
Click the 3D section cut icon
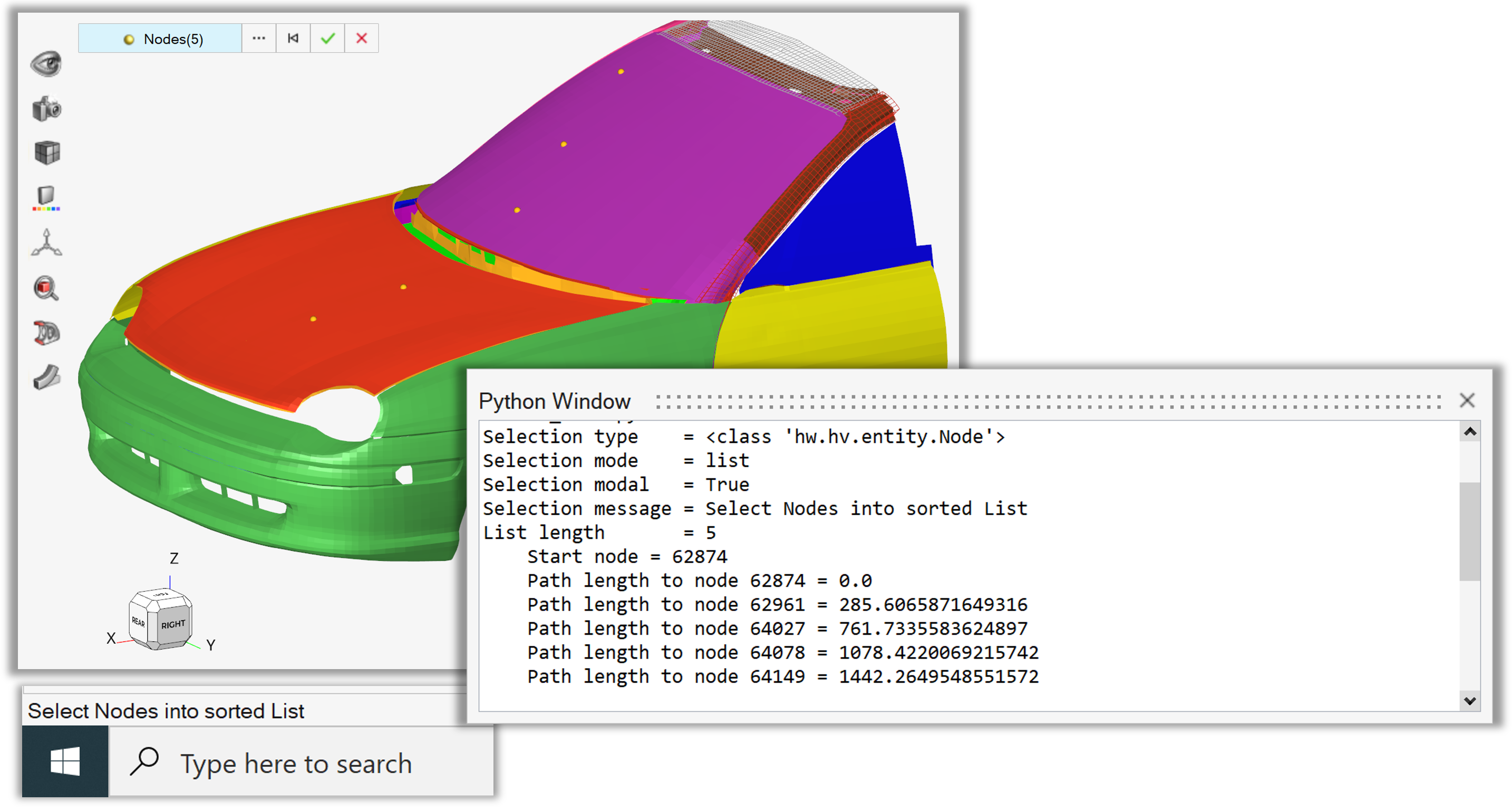[x=46, y=333]
